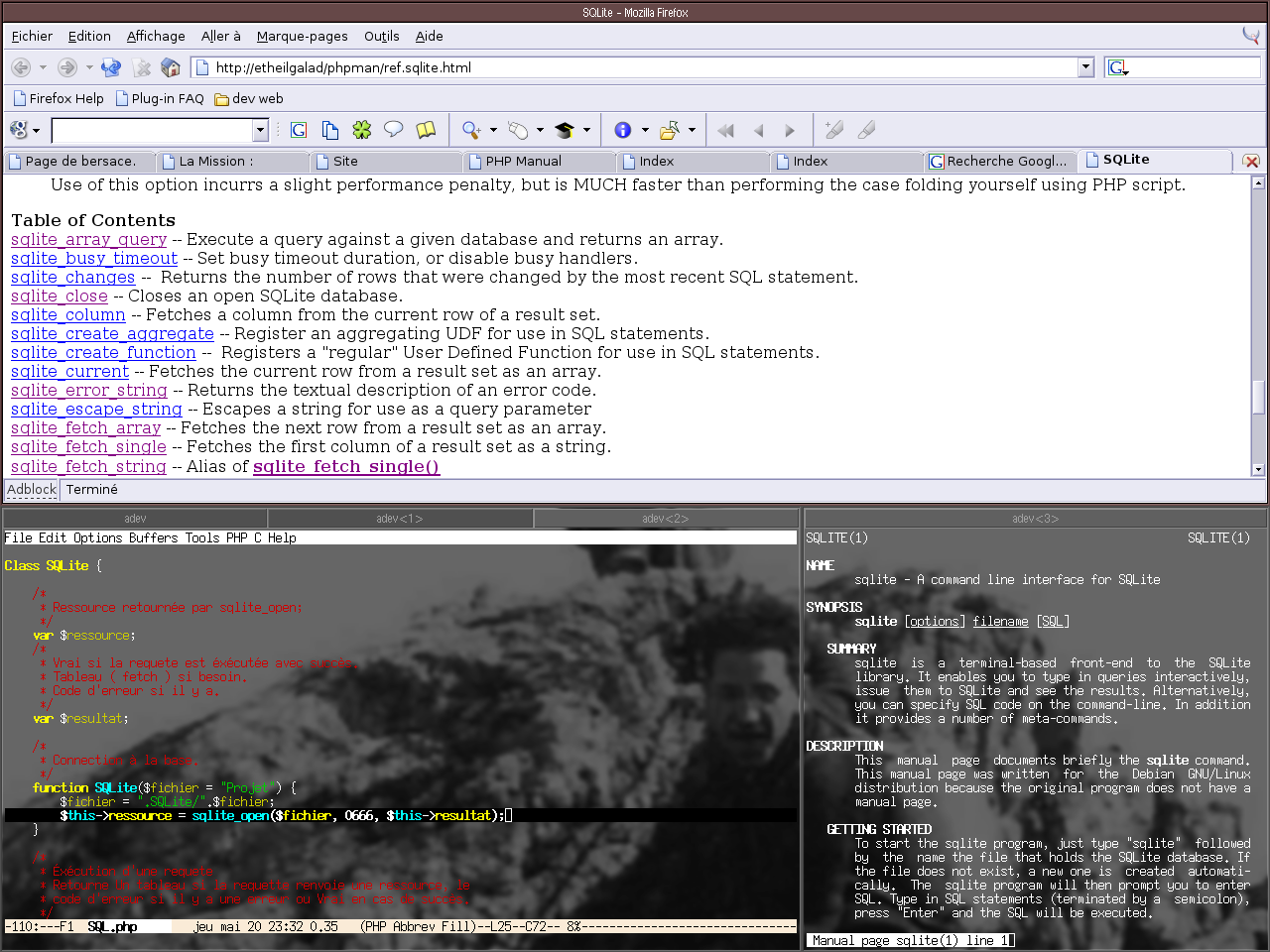1270x952 pixels.
Task: Open the sqlite_escape_string link
Action: tap(96, 409)
